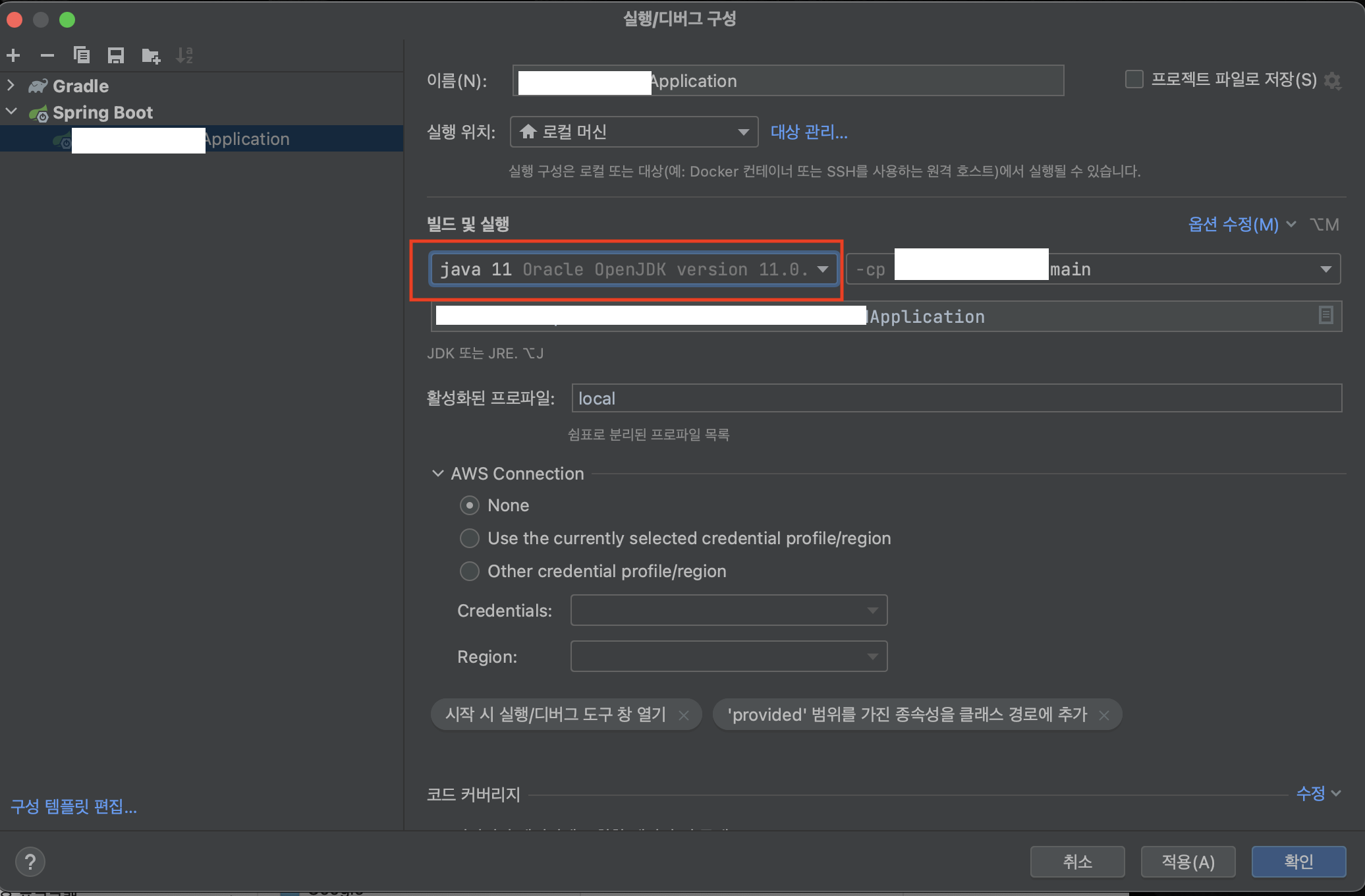Image resolution: width=1365 pixels, height=896 pixels.
Task: Select Other credential profile/region radio button
Action: click(469, 571)
